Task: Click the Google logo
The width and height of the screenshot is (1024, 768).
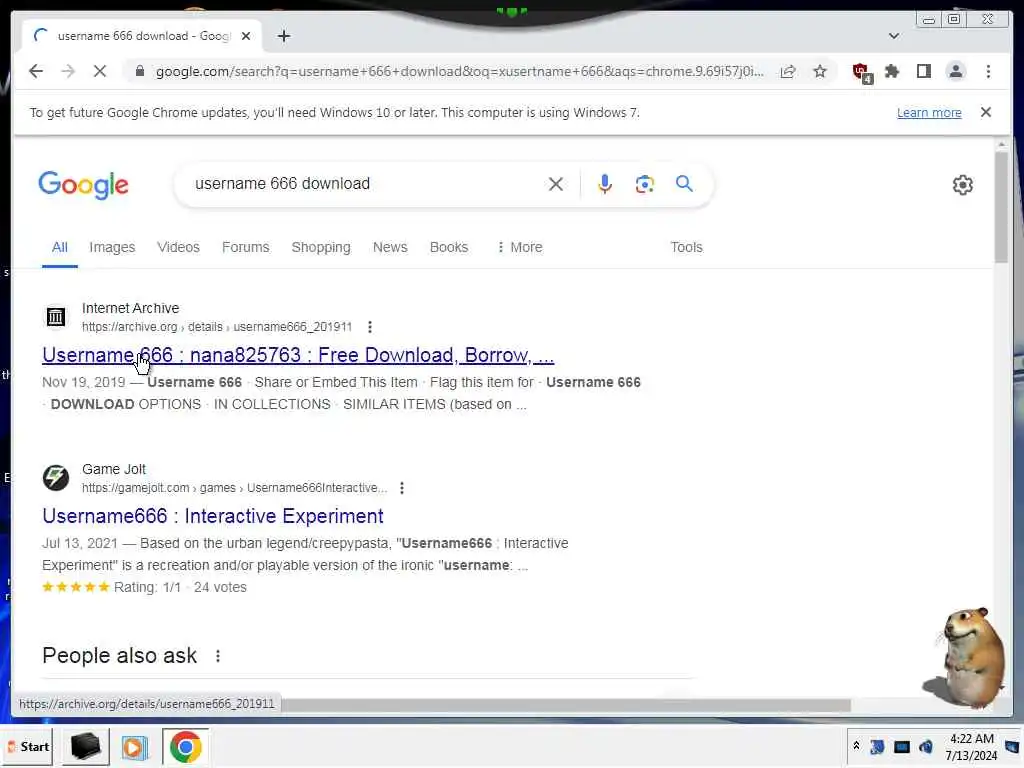Action: coord(84,185)
